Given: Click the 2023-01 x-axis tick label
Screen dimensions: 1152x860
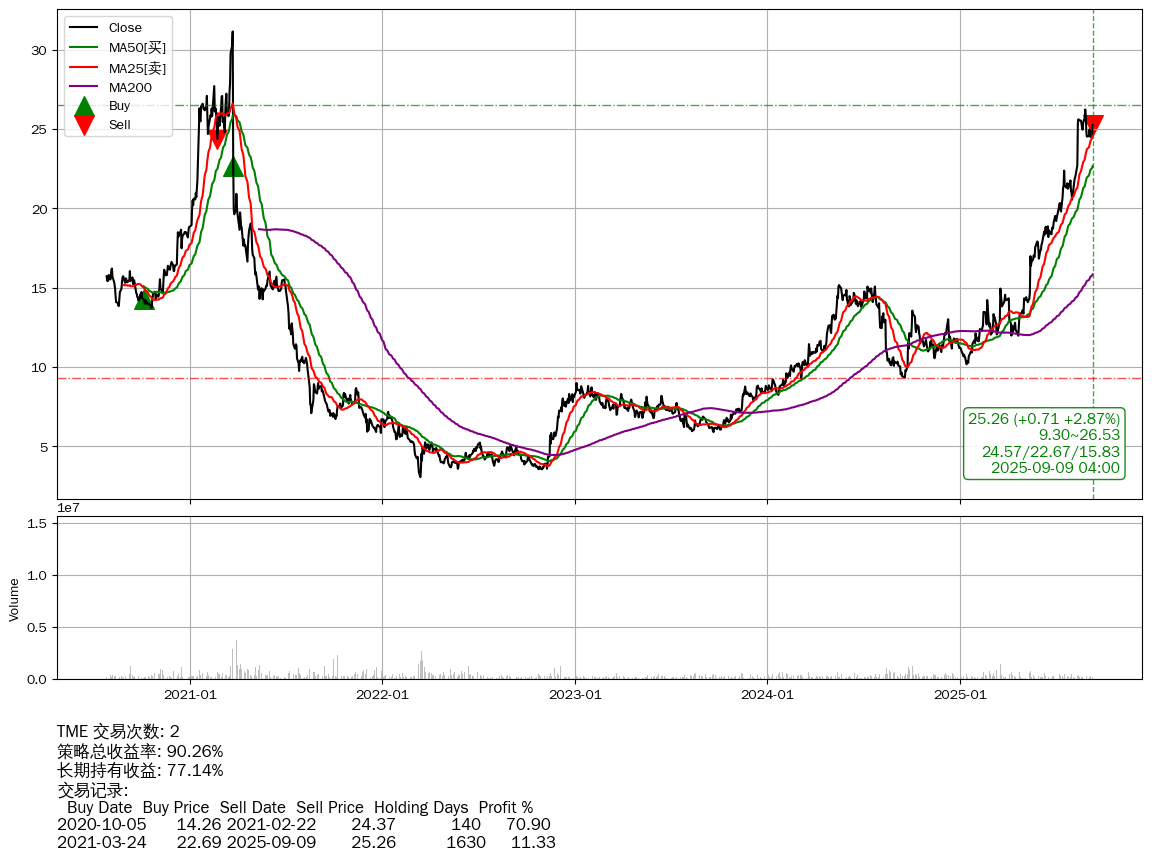Looking at the screenshot, I should [x=576, y=694].
